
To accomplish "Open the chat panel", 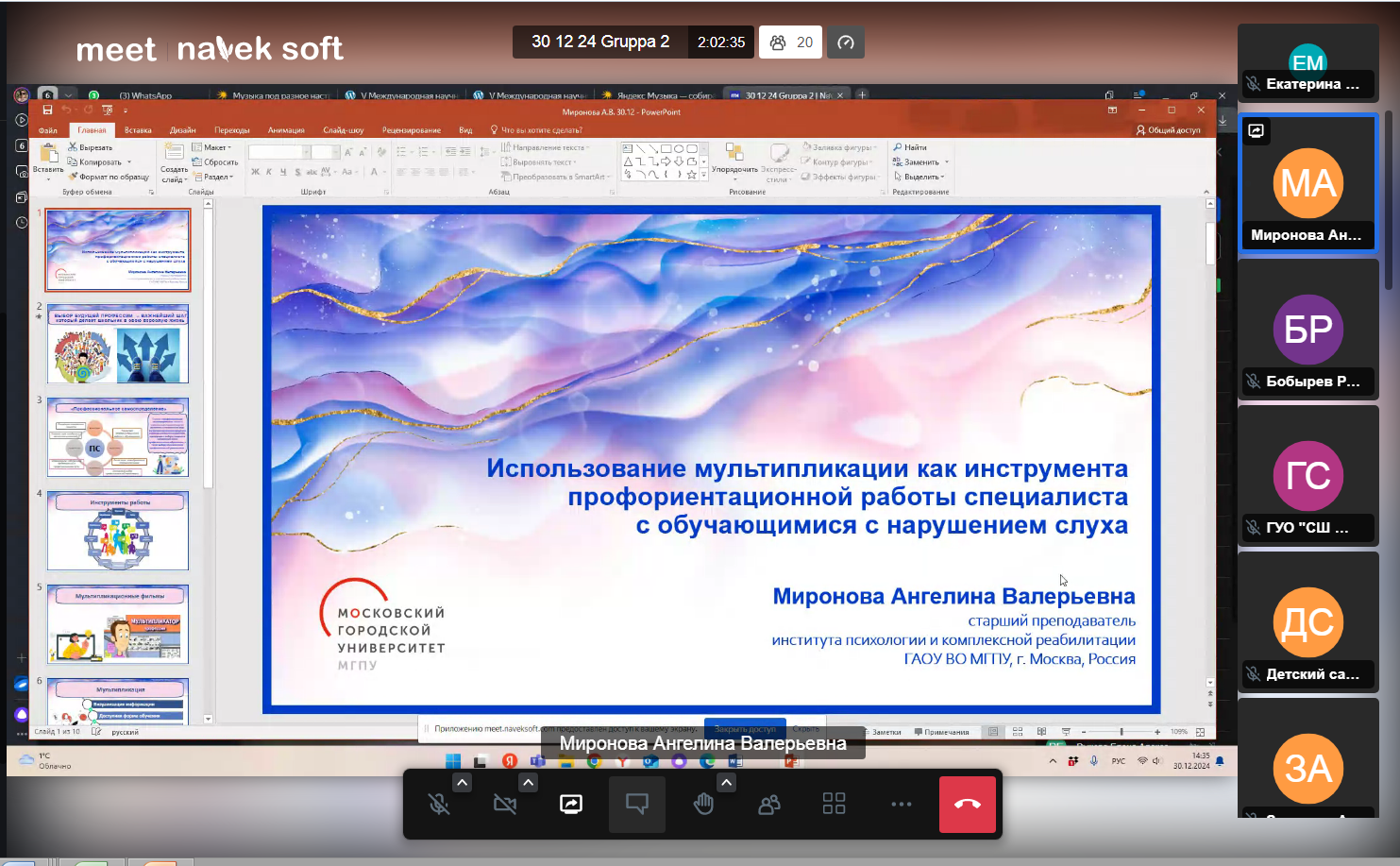I will [637, 804].
